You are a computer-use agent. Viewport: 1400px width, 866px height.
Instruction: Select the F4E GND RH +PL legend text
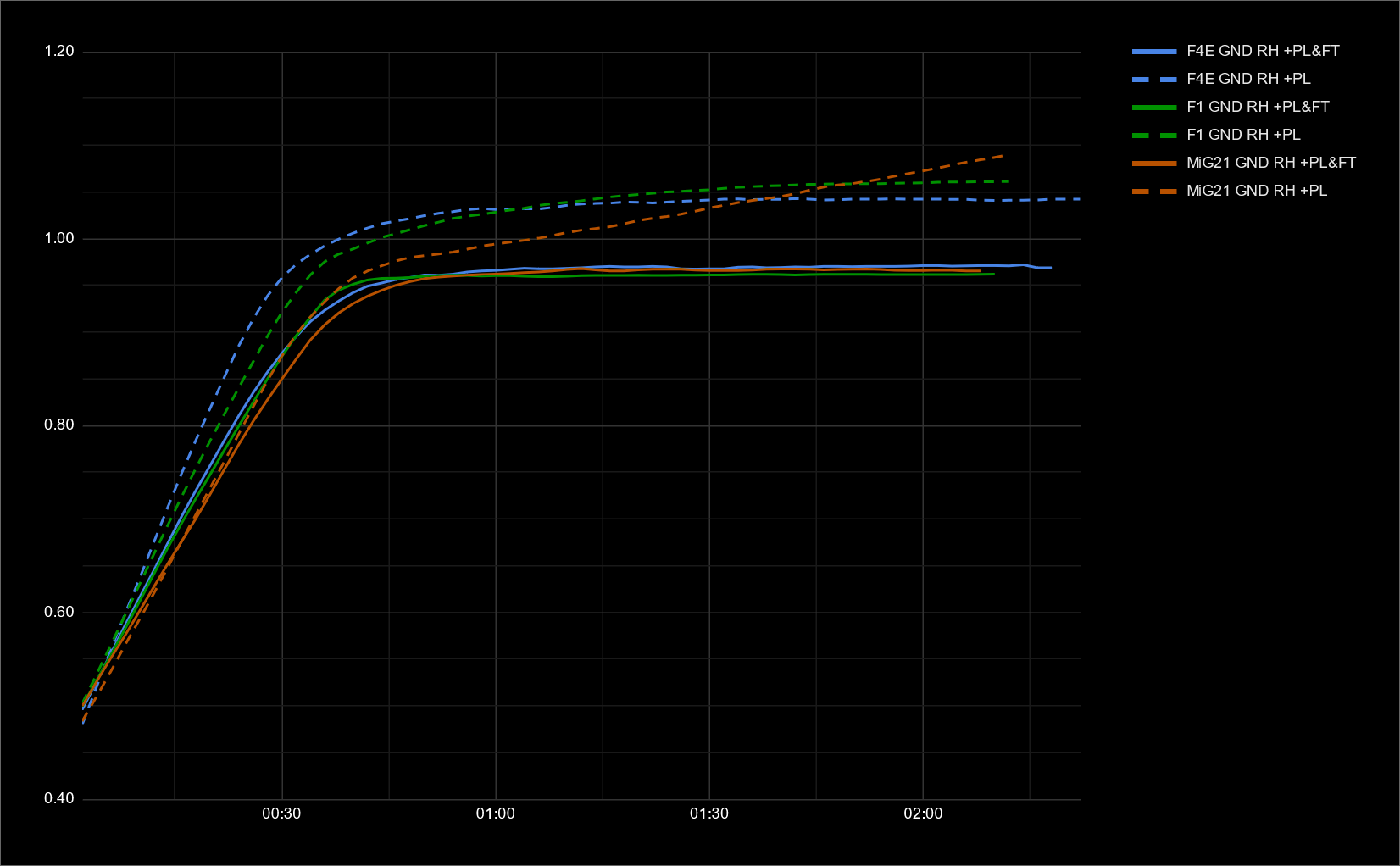tap(1247, 79)
